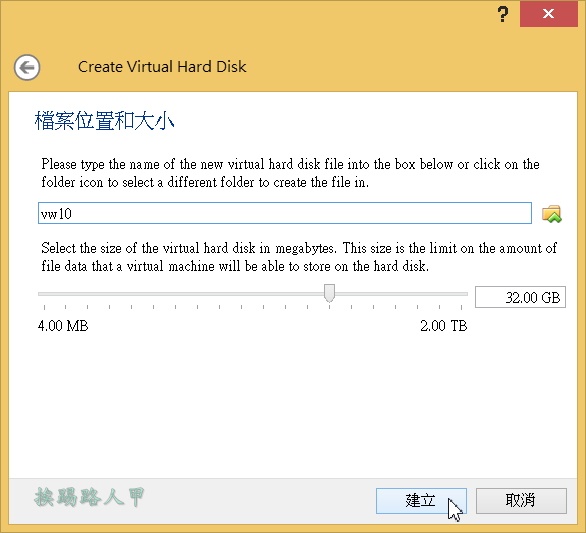Click the 挨踢路人甲 watermark text
586x533 pixels.
[x=89, y=497]
